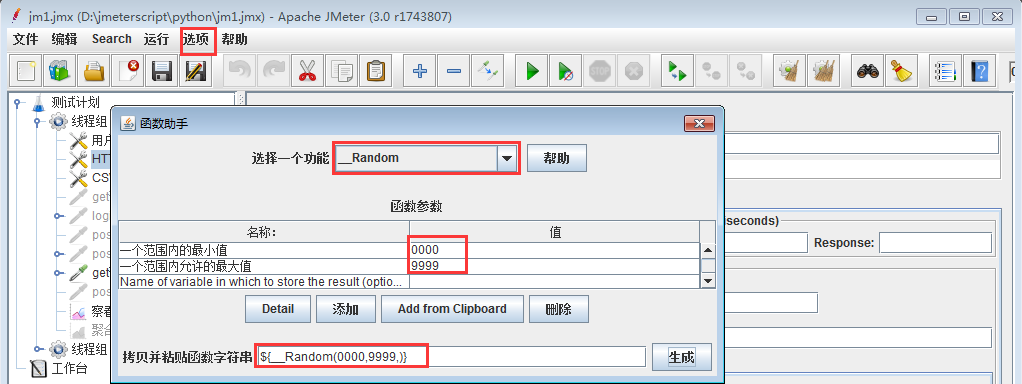Click 一个范围内的最小值 name cell
1022x384 pixels.
264,250
